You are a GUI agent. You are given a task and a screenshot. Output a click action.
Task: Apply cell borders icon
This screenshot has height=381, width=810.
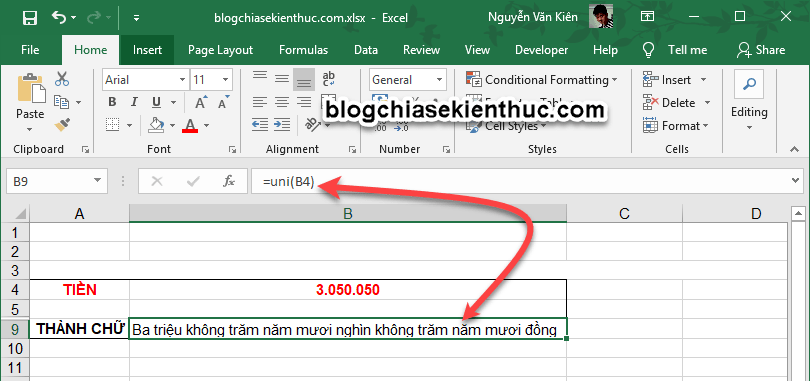[x=112, y=125]
